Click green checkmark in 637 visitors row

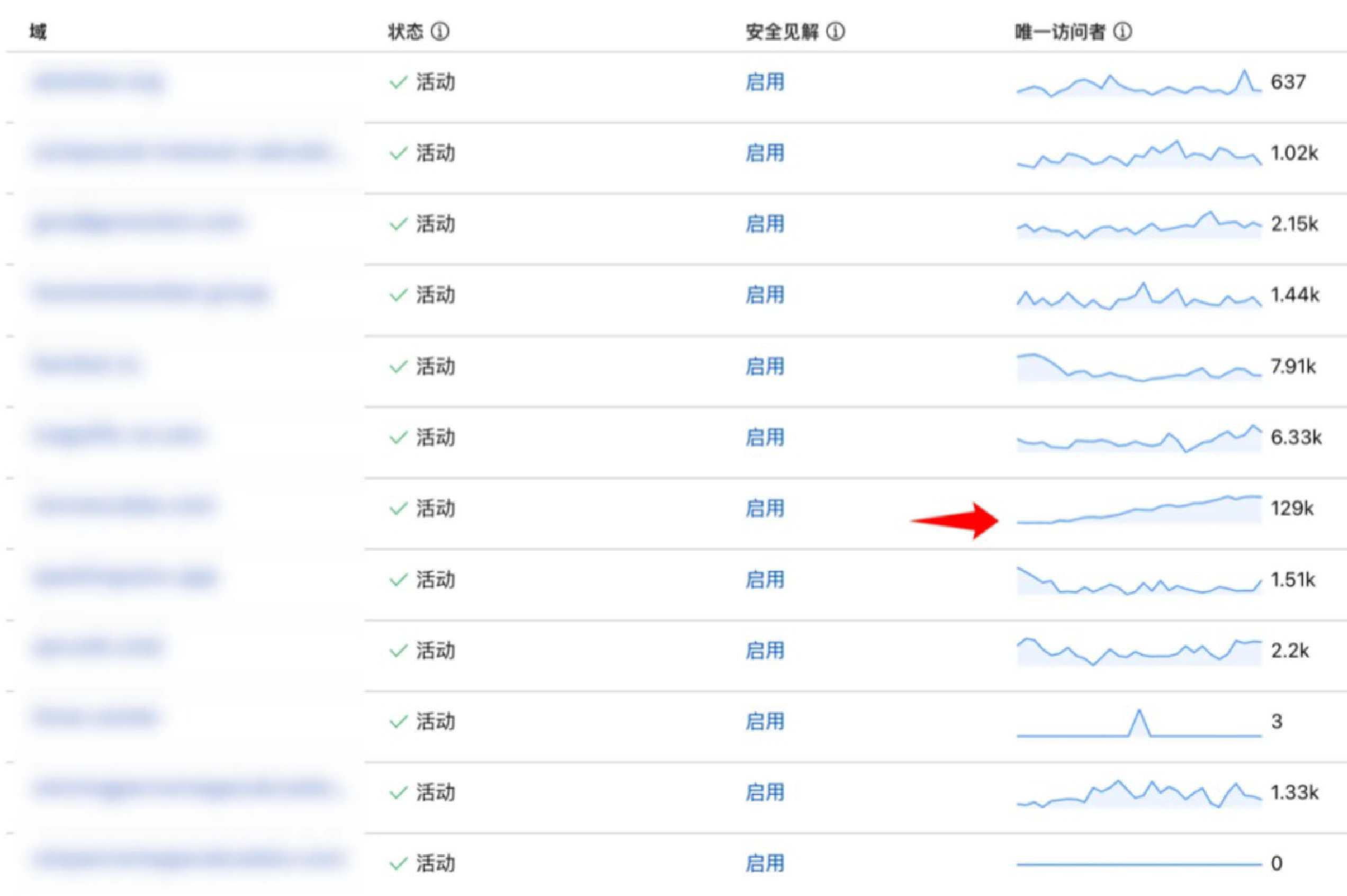tap(398, 82)
